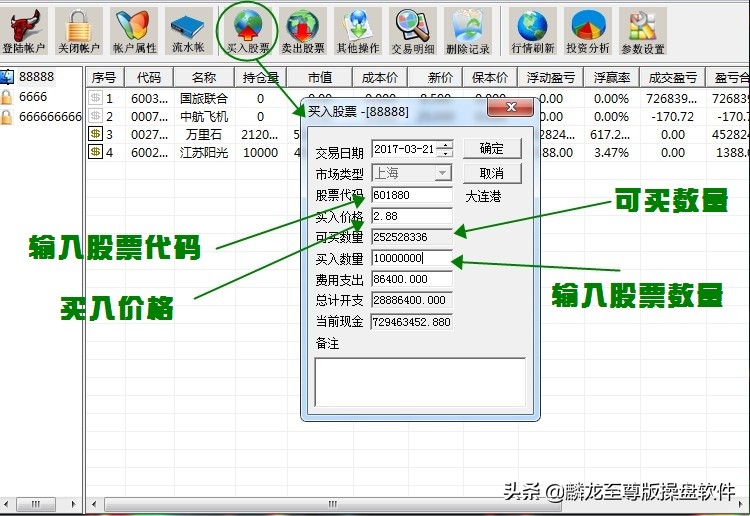Select the 中航飞机 name cell
This screenshot has height=516, width=750.
point(204,117)
